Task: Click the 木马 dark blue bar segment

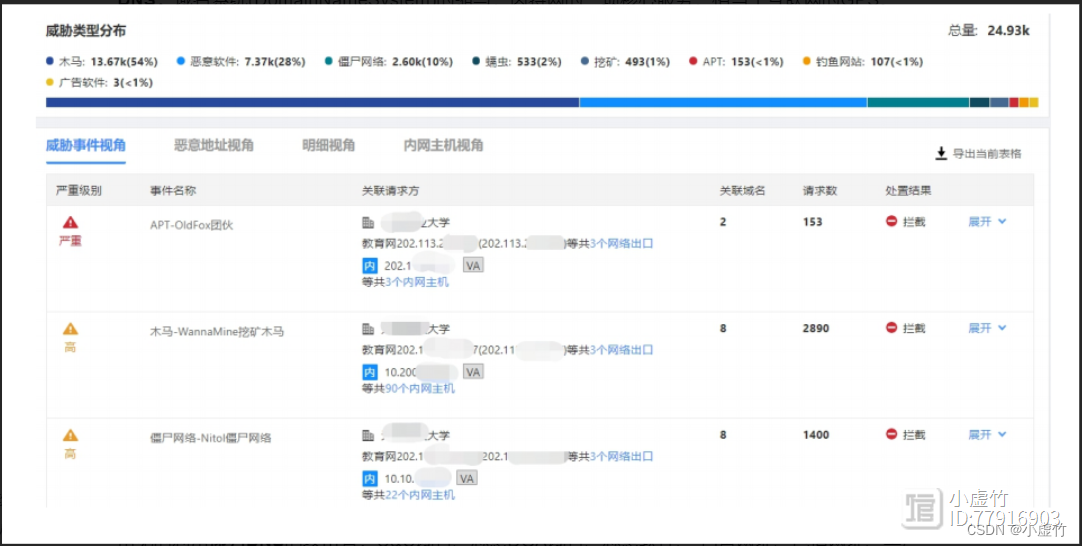Action: 312,102
